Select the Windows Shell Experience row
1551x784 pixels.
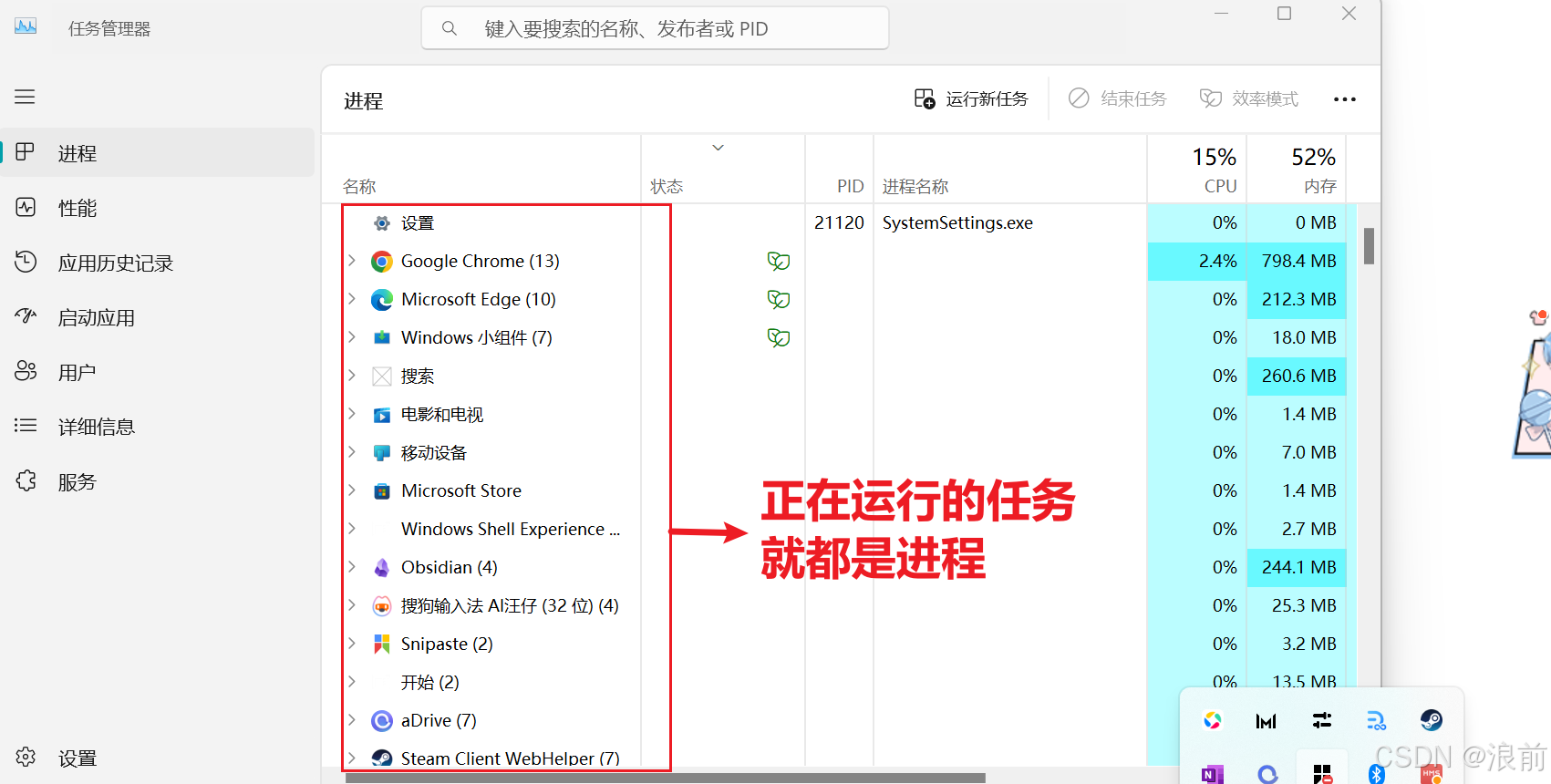coord(511,530)
